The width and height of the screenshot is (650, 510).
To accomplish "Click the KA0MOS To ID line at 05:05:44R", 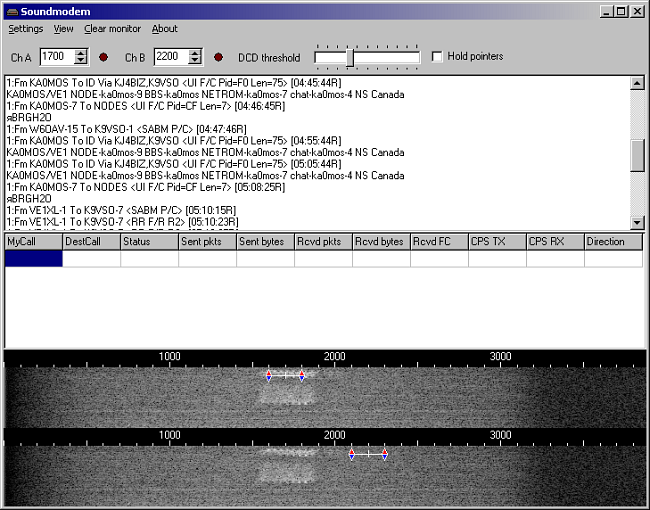I will [174, 164].
